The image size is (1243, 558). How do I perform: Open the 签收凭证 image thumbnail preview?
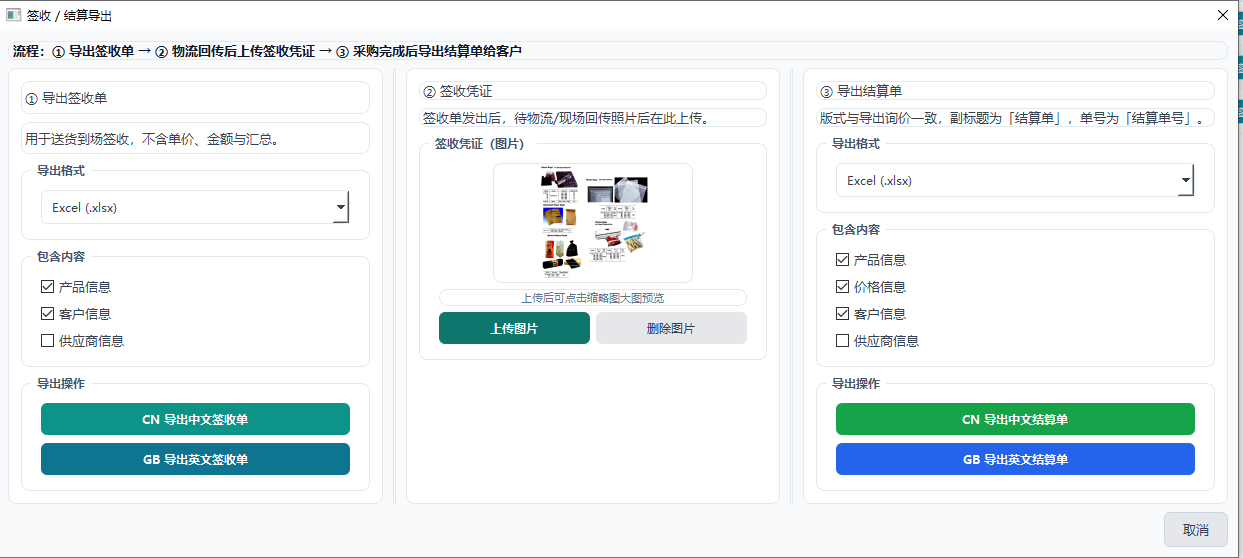(593, 223)
